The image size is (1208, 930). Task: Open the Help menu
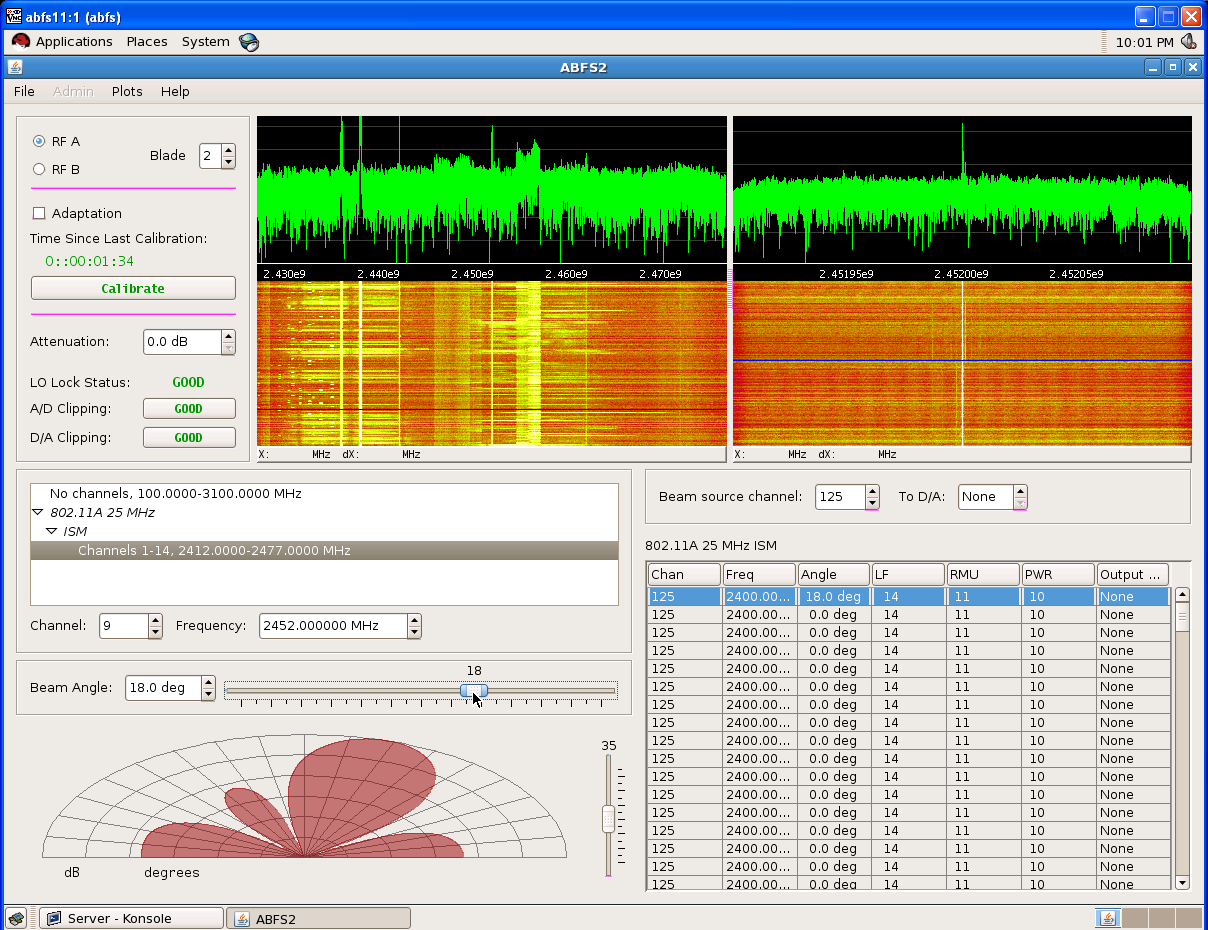[x=175, y=91]
